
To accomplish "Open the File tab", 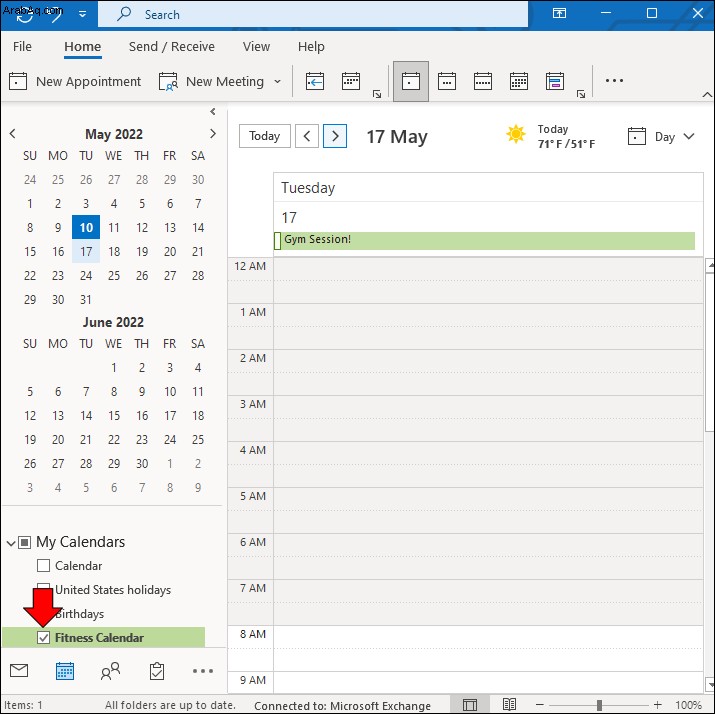I will [x=22, y=47].
